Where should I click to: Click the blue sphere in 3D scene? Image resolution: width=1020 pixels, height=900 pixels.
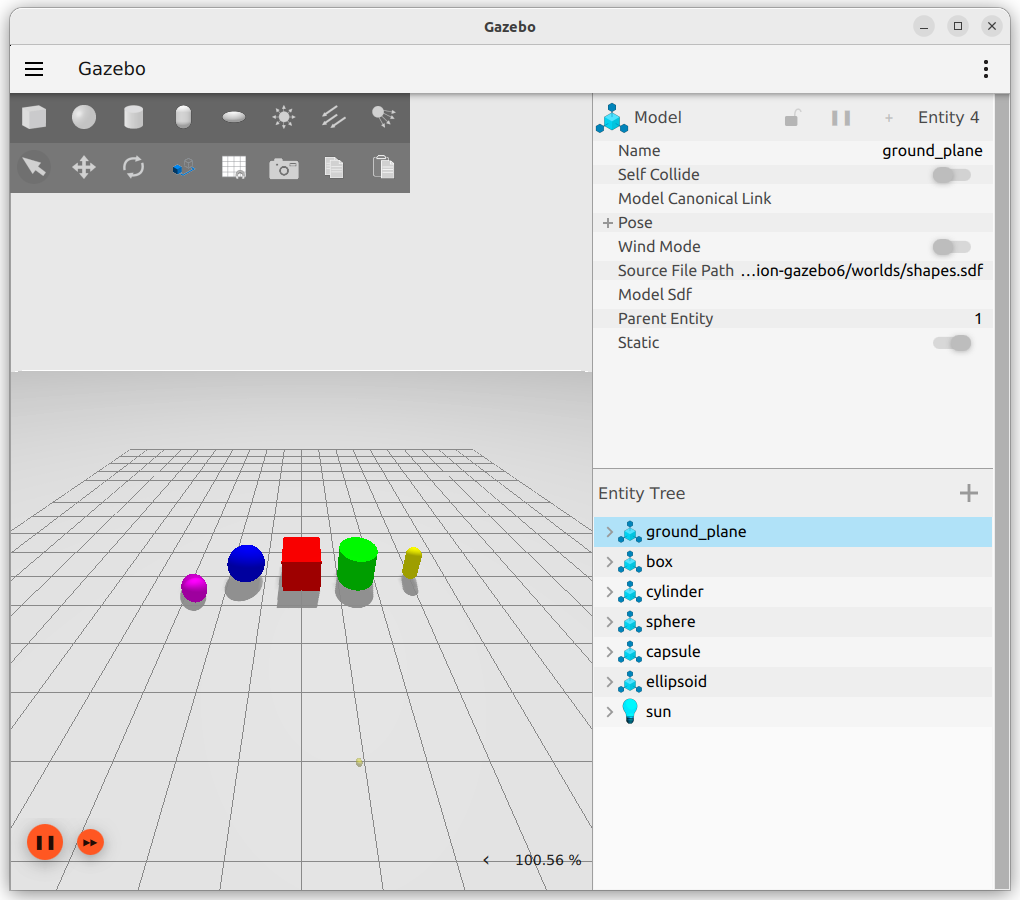(246, 563)
